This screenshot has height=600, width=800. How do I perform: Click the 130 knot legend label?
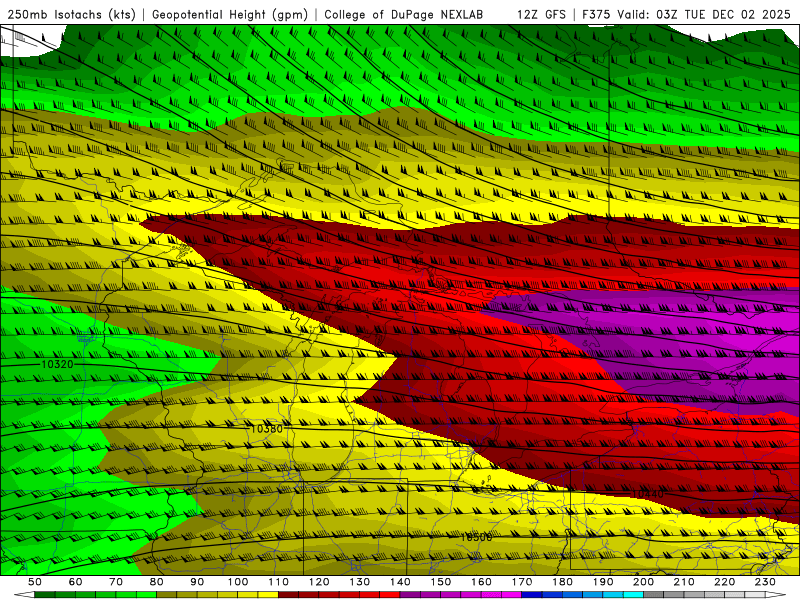[360, 582]
